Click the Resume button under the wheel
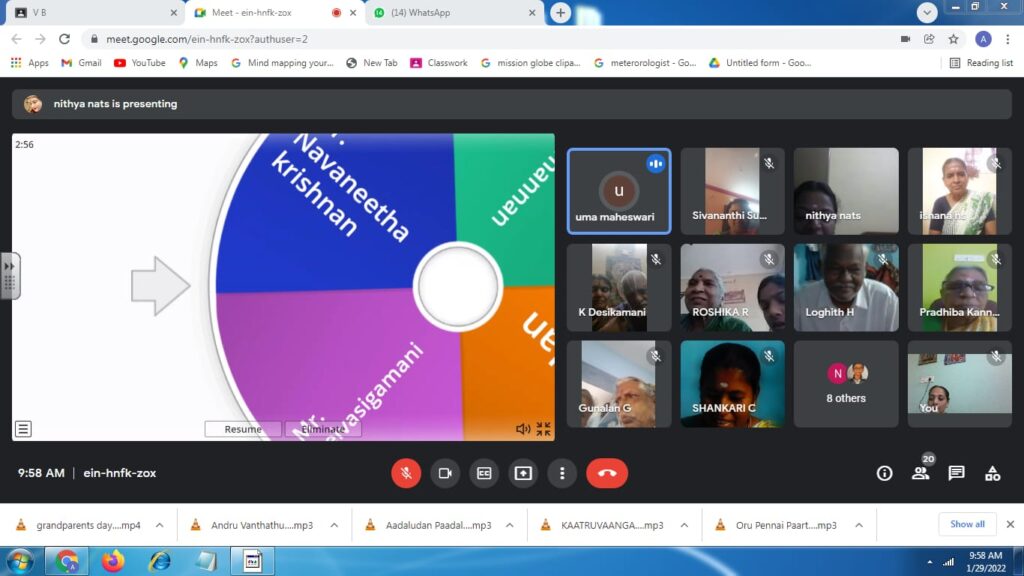Image resolution: width=1024 pixels, height=576 pixels. [x=242, y=428]
